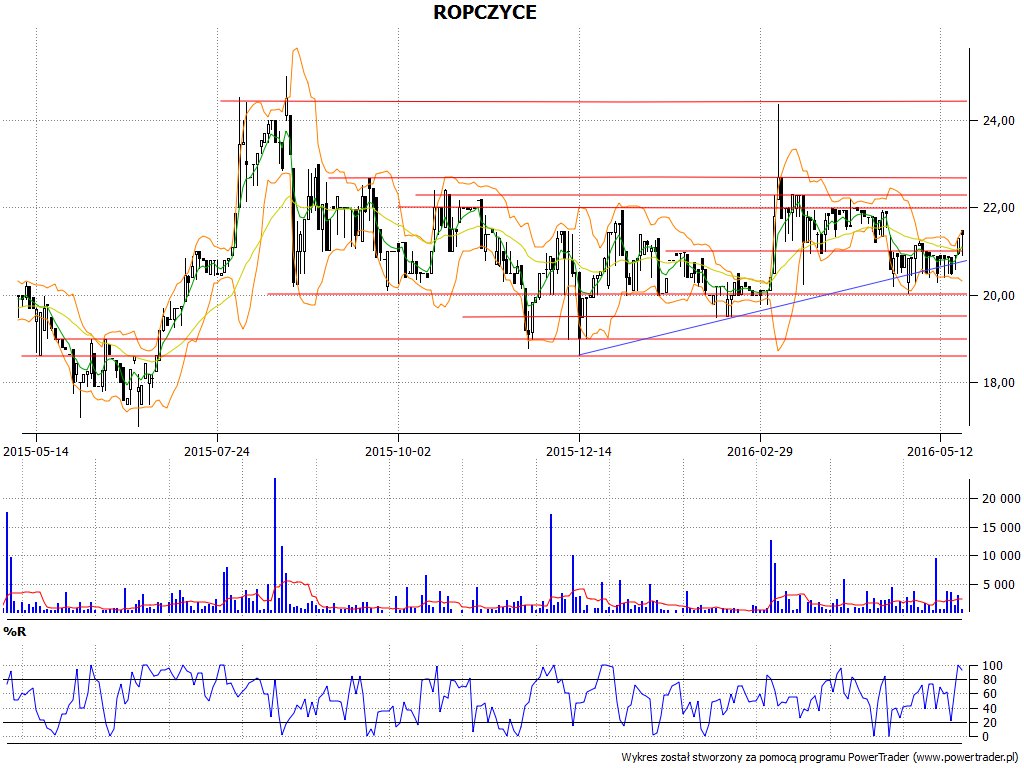Click the 80 level on %R axis
This screenshot has height=768, width=1024.
tap(990, 680)
